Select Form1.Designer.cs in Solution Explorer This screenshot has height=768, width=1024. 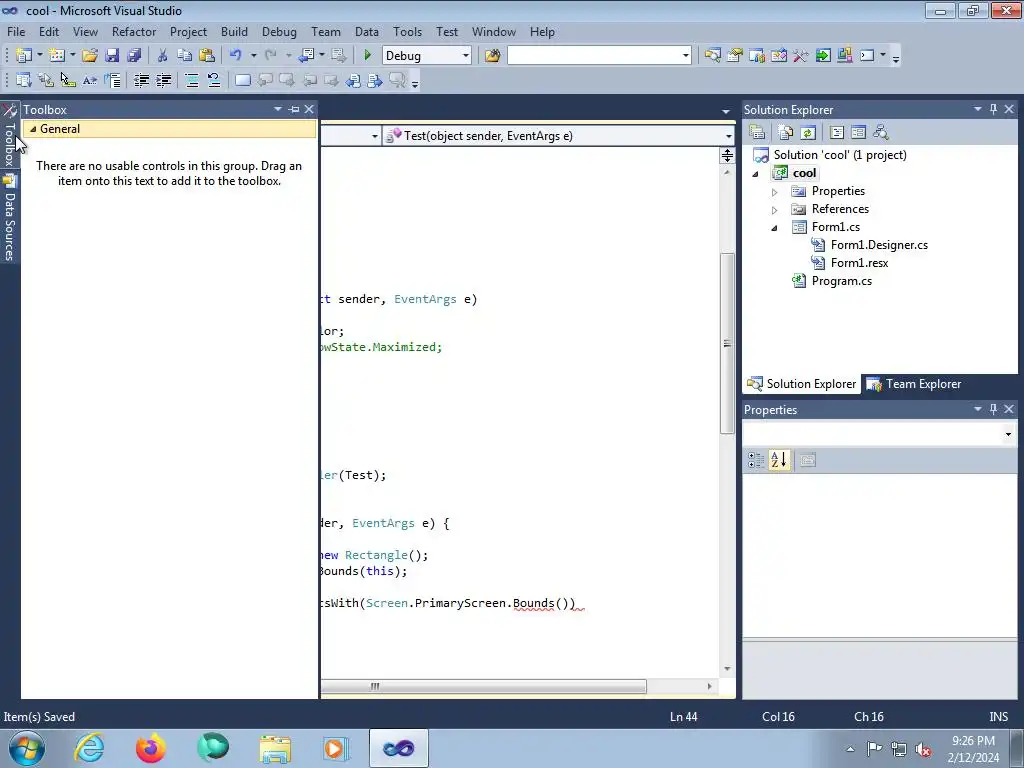pyautogui.click(x=879, y=245)
